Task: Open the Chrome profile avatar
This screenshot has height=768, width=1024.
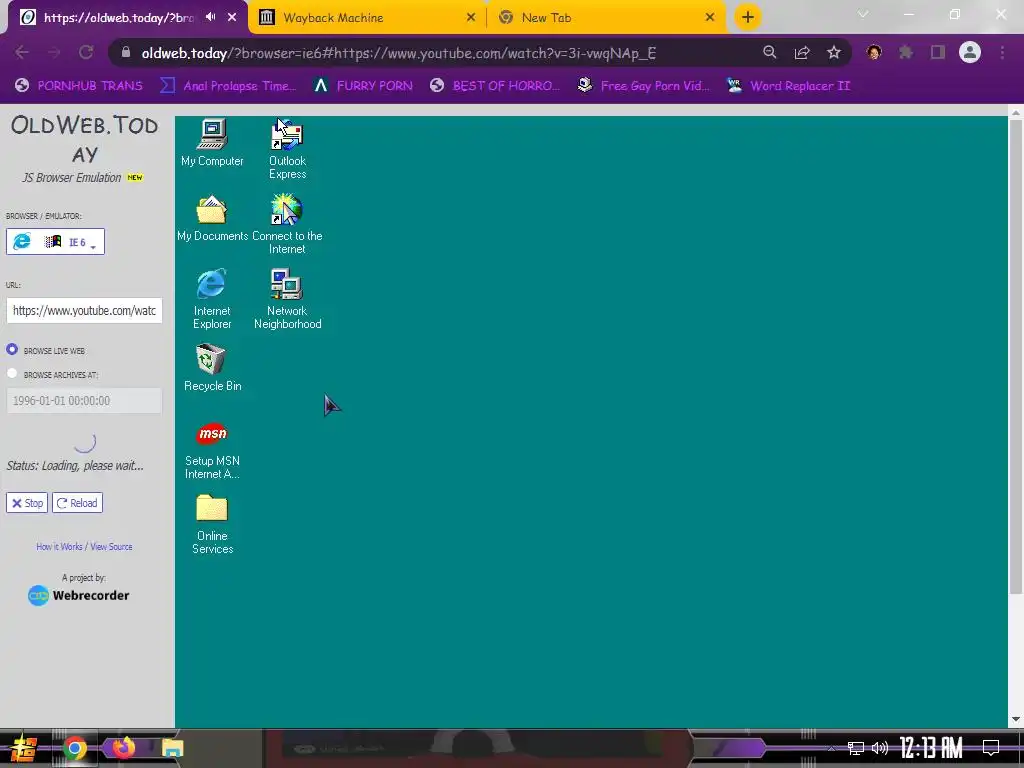Action: click(970, 52)
